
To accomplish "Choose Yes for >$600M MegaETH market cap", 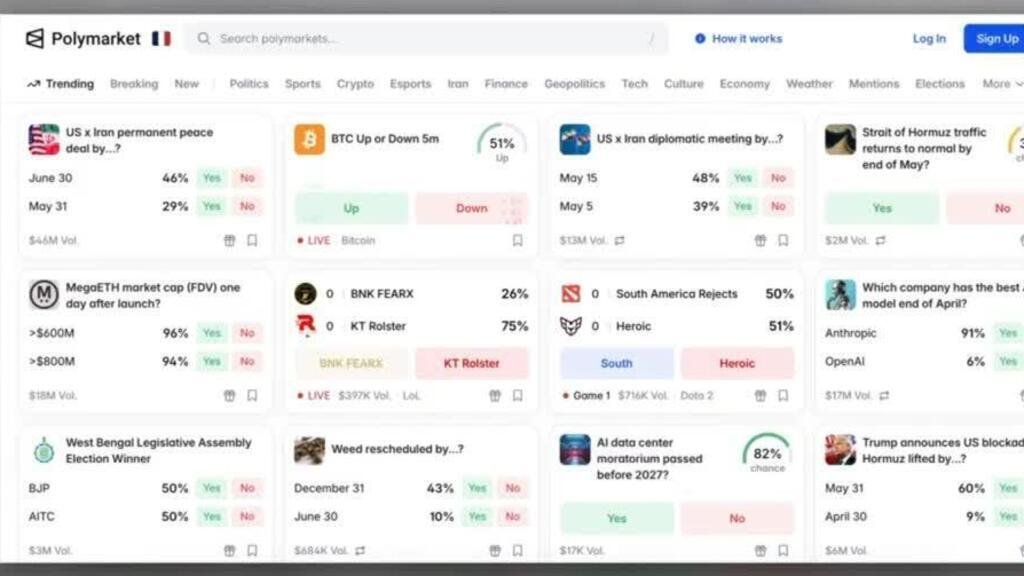I will click(x=211, y=333).
